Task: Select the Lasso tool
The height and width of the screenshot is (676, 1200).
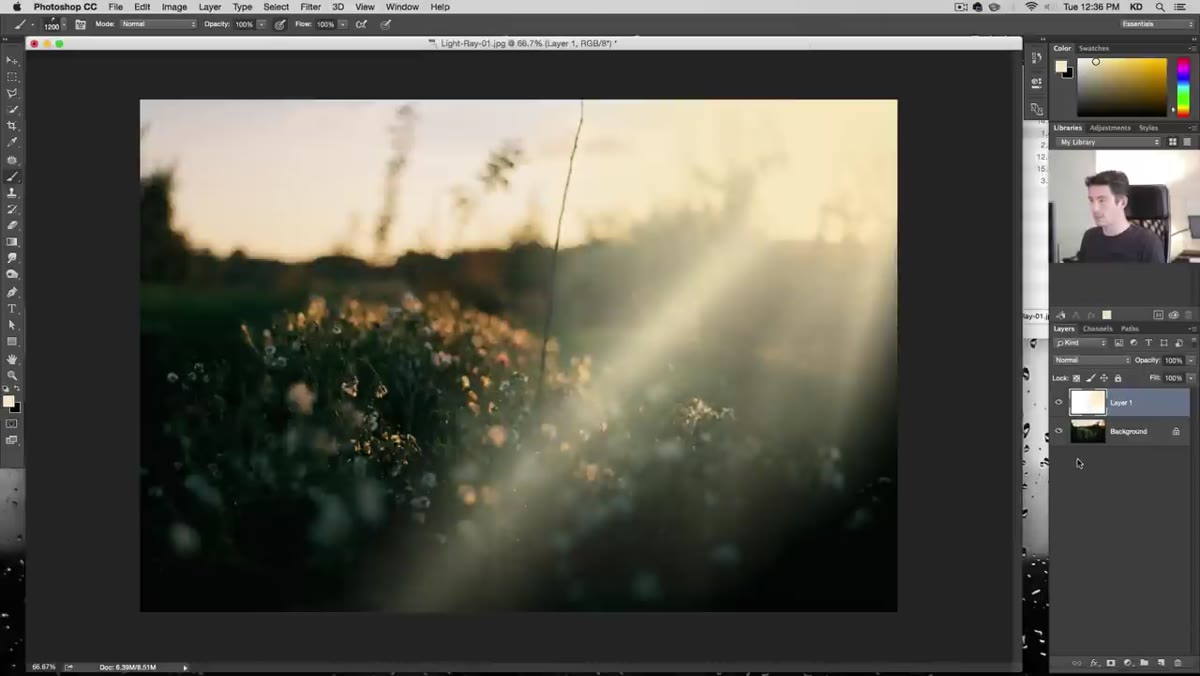Action: click(12, 93)
